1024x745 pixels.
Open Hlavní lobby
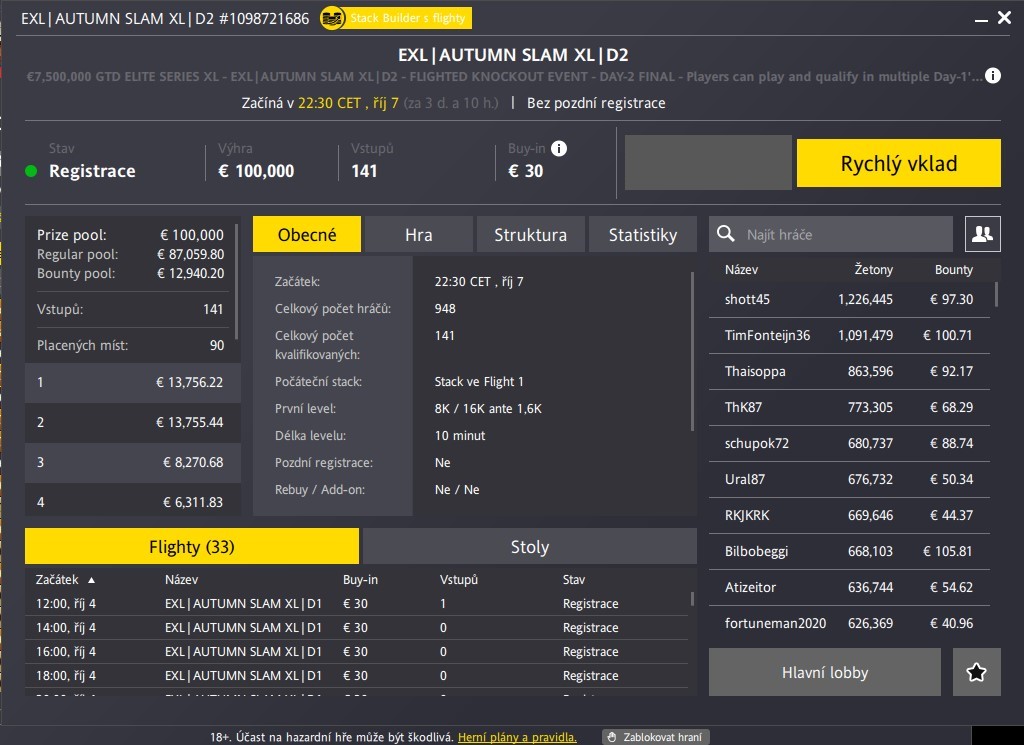click(x=824, y=672)
